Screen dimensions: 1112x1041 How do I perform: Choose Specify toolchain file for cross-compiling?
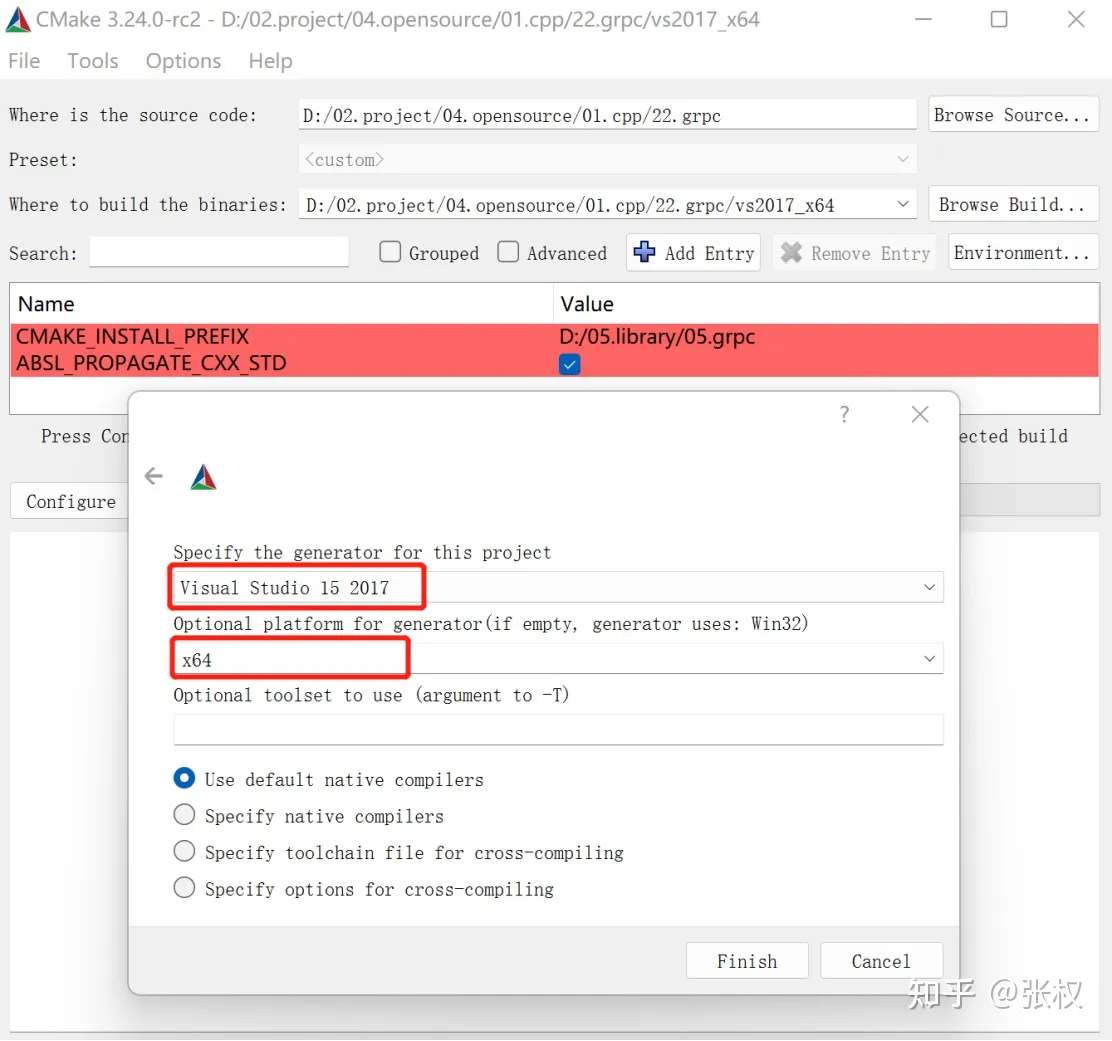[185, 852]
